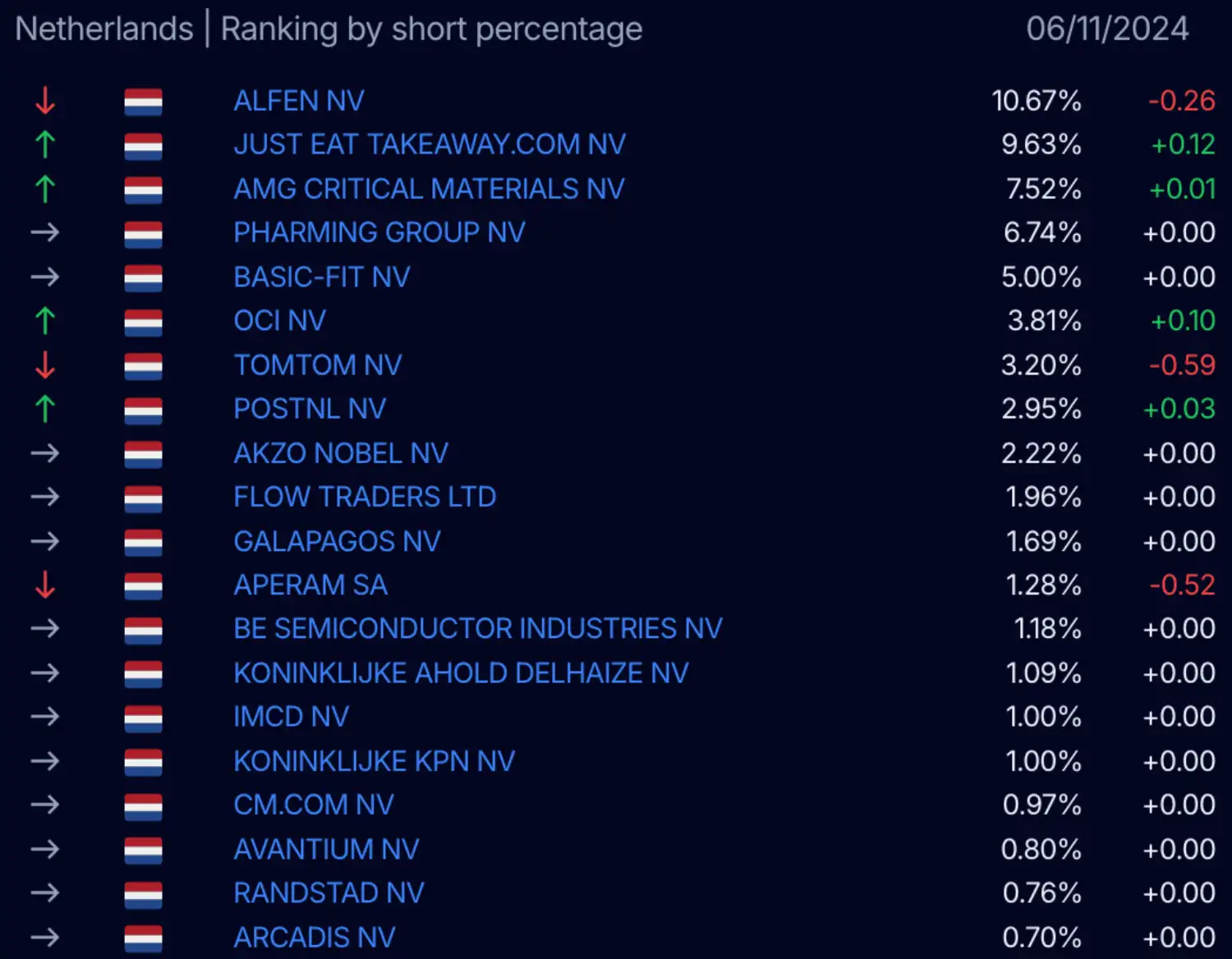
Task: Click the grey right arrow beside PHARMING GROUP NV
Action: [x=45, y=232]
